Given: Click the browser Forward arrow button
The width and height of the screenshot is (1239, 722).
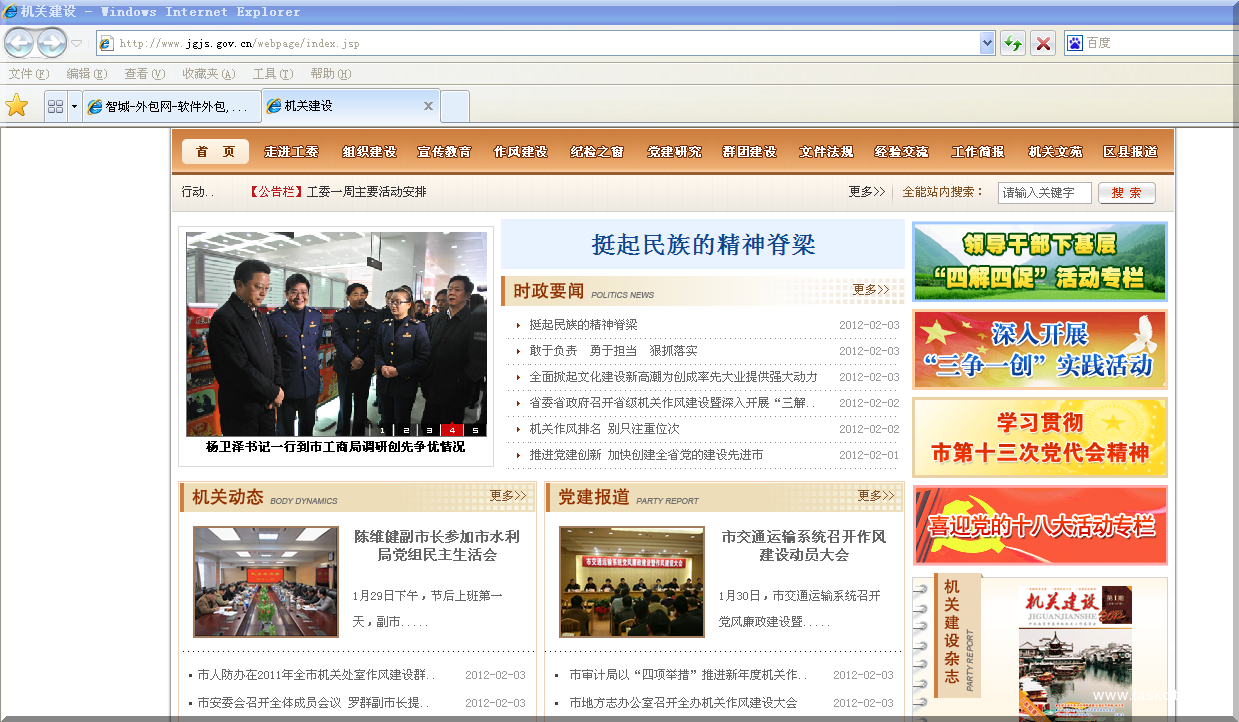Looking at the screenshot, I should [51, 43].
